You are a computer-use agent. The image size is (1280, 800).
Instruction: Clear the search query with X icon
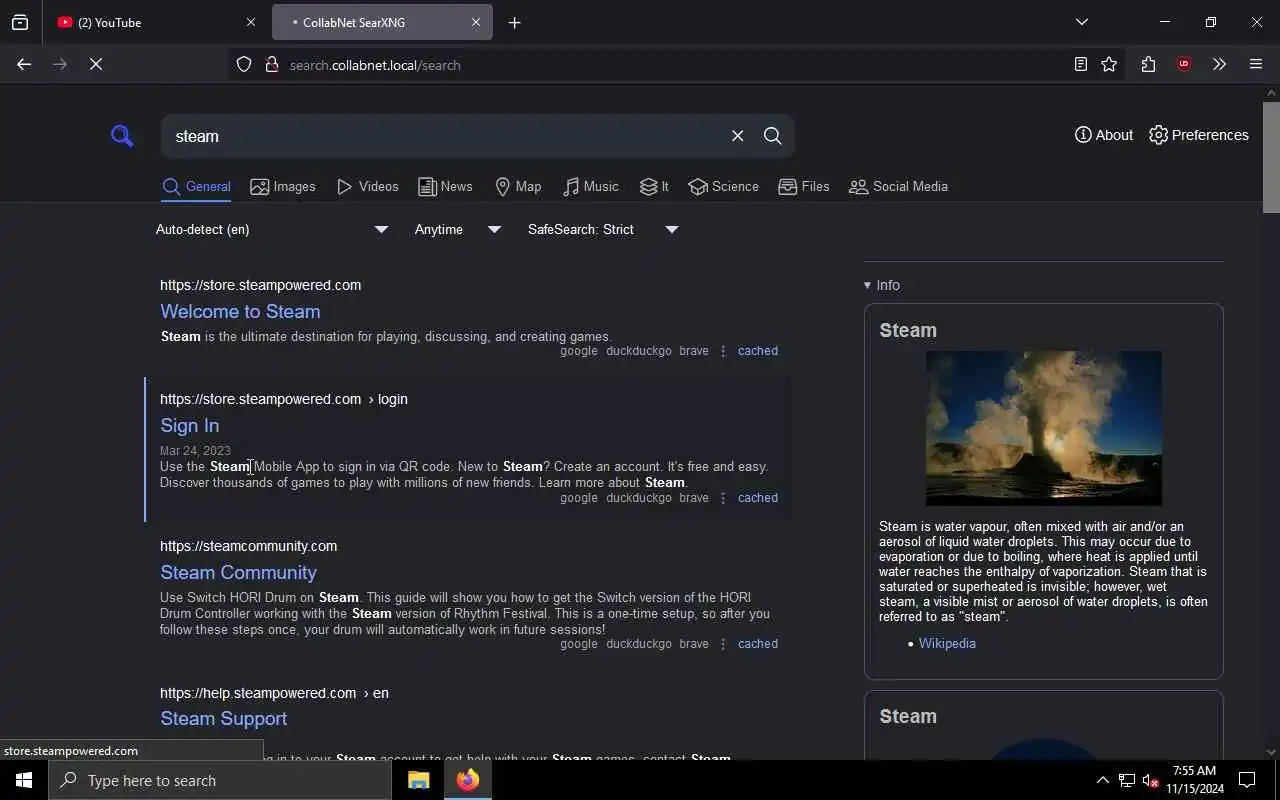[737, 136]
